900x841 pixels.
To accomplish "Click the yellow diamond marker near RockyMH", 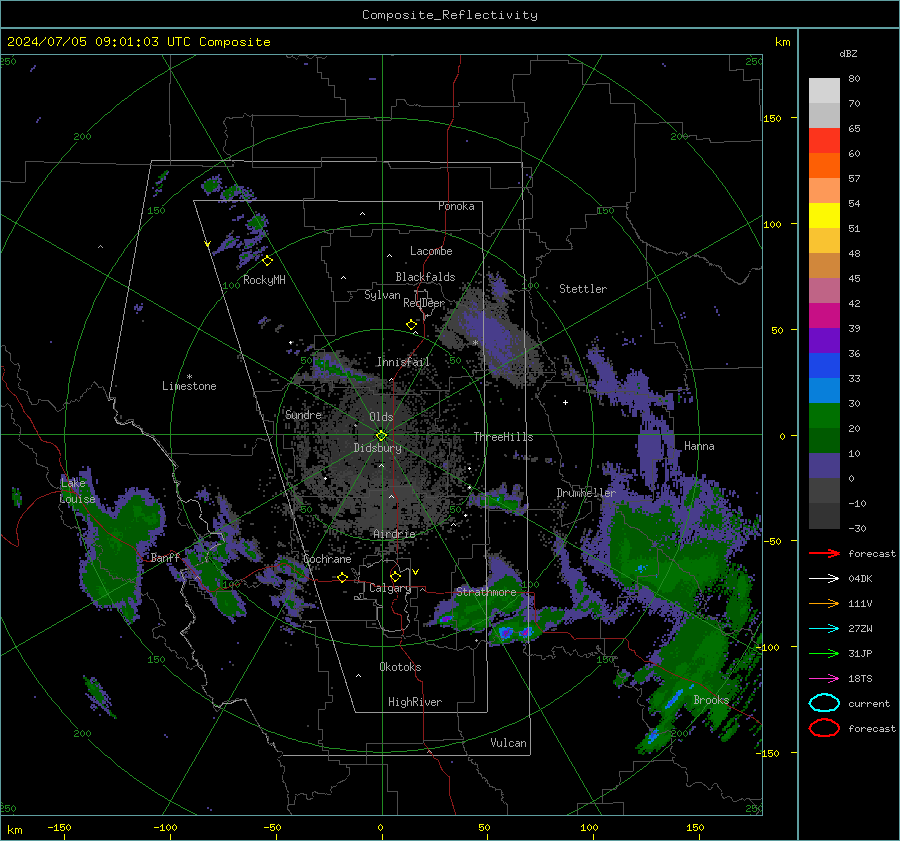I will point(267,261).
